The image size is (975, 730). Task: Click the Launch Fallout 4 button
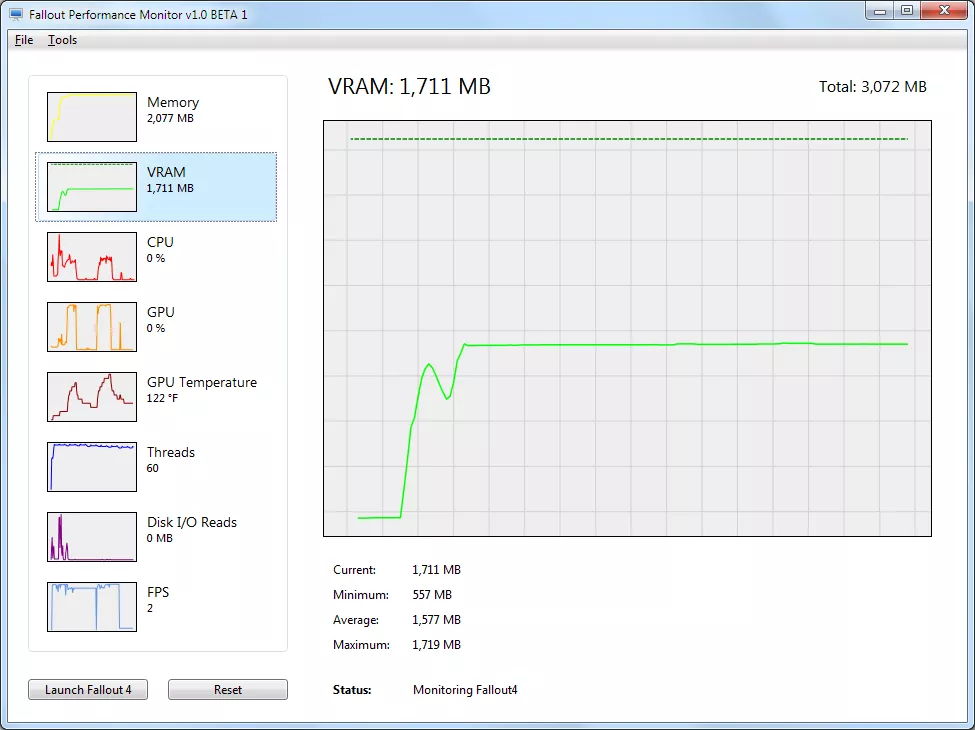pos(88,690)
